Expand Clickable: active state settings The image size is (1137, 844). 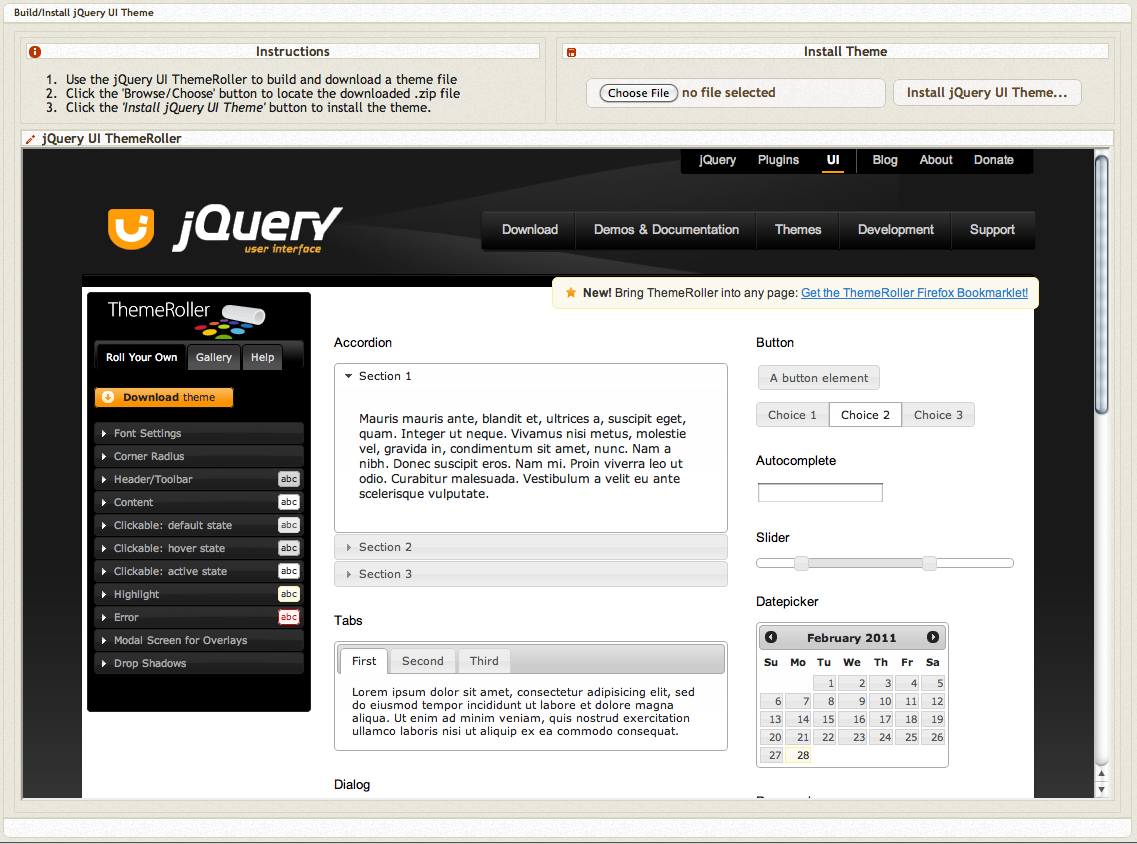point(199,571)
